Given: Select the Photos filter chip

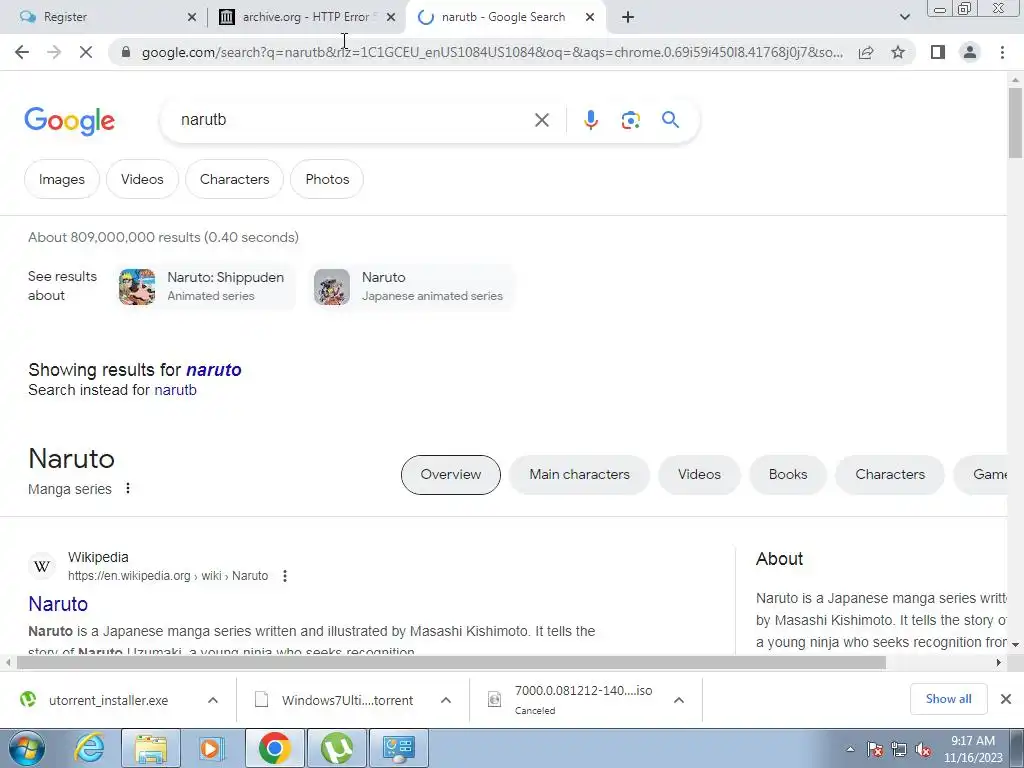Looking at the screenshot, I should coord(327,179).
